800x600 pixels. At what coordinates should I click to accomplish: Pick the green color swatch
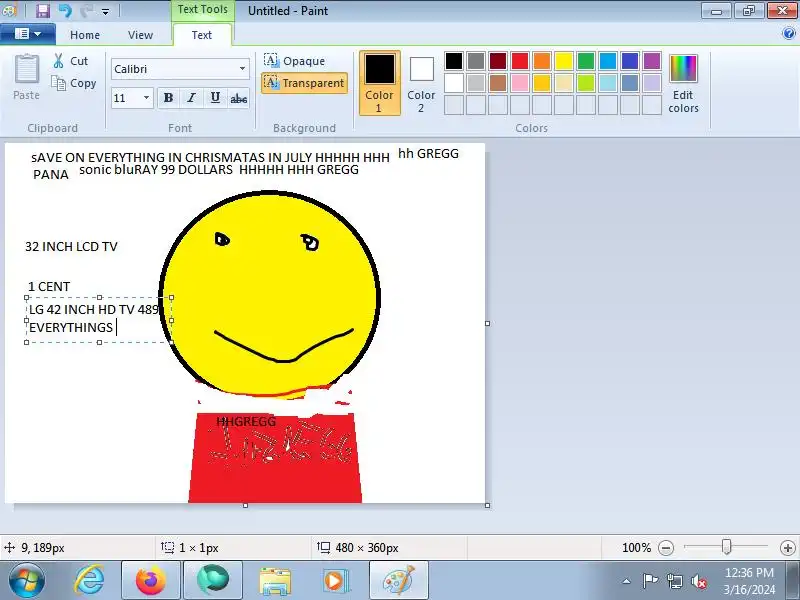pyautogui.click(x=586, y=61)
